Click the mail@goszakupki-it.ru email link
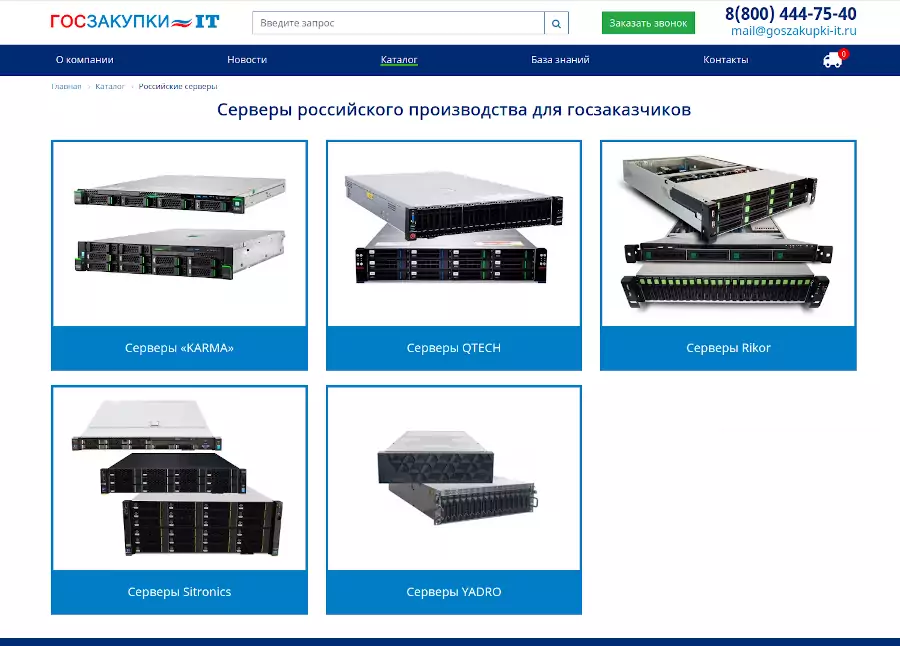Image resolution: width=900 pixels, height=646 pixels. tap(794, 31)
